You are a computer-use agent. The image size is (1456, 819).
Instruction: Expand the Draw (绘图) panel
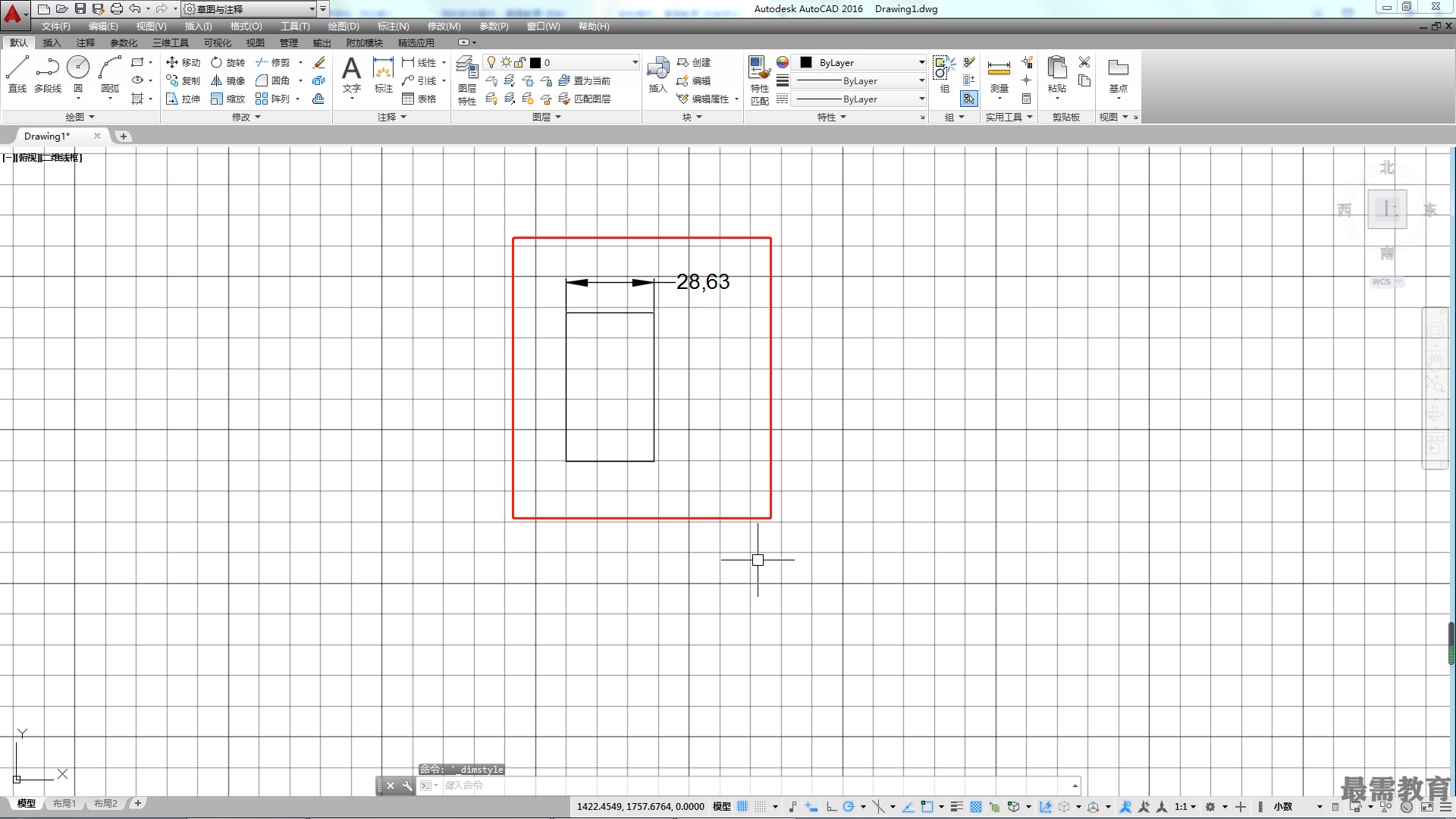[x=80, y=117]
